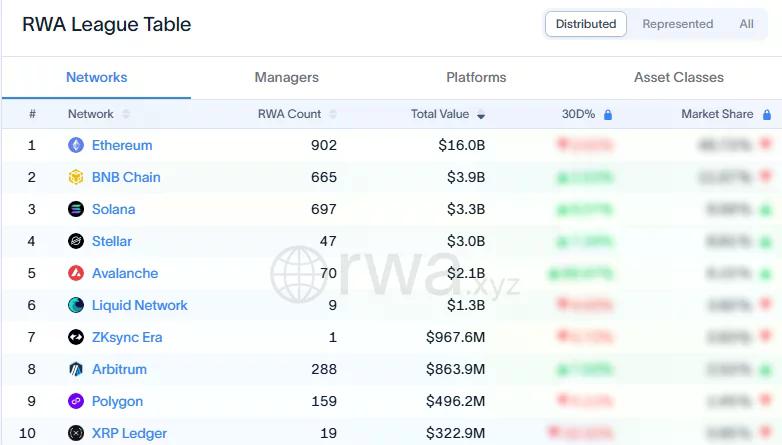Image resolution: width=782 pixels, height=445 pixels.
Task: Open the Managers tab
Action: [286, 77]
